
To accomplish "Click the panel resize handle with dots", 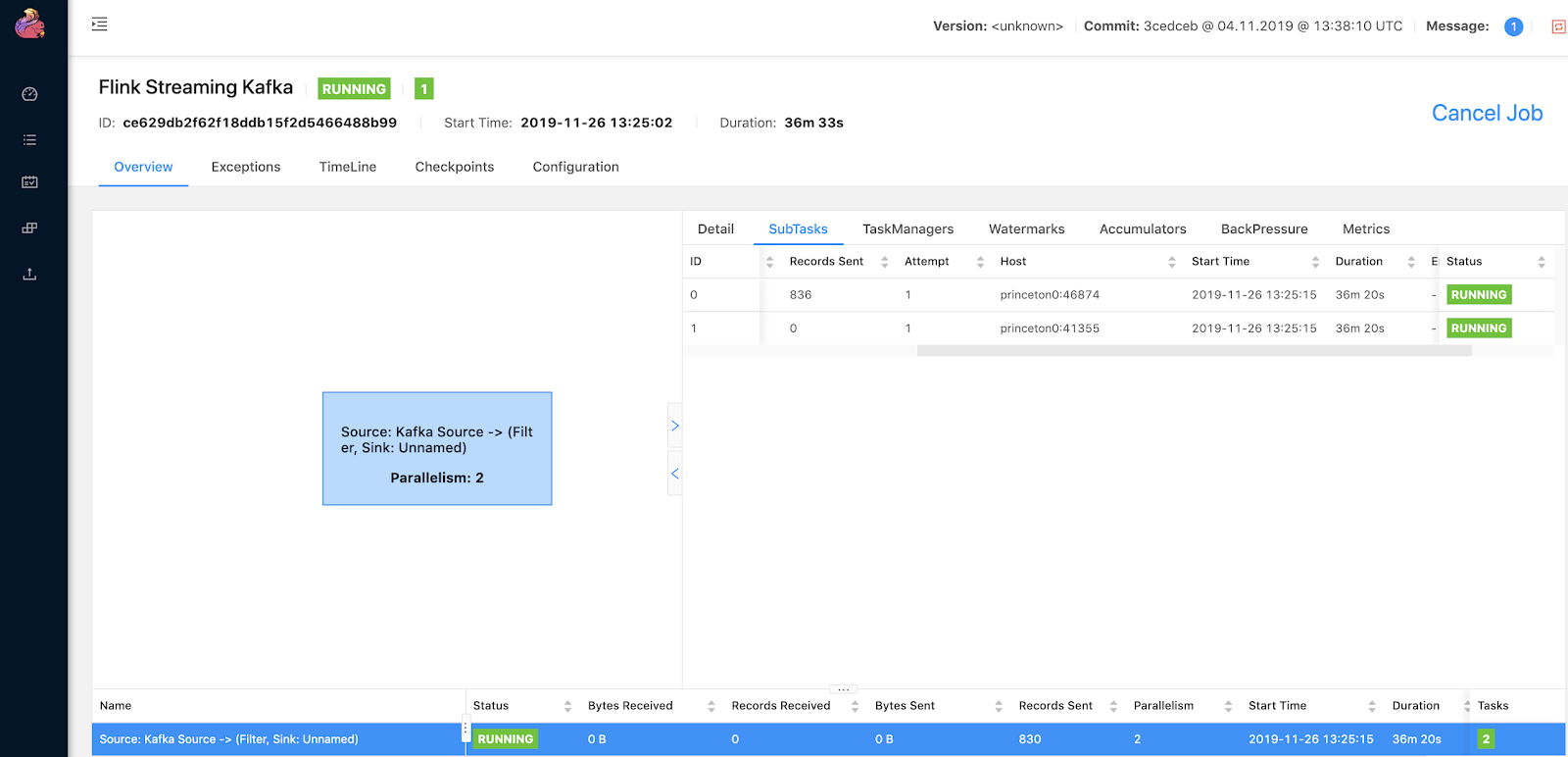I will coord(843,689).
